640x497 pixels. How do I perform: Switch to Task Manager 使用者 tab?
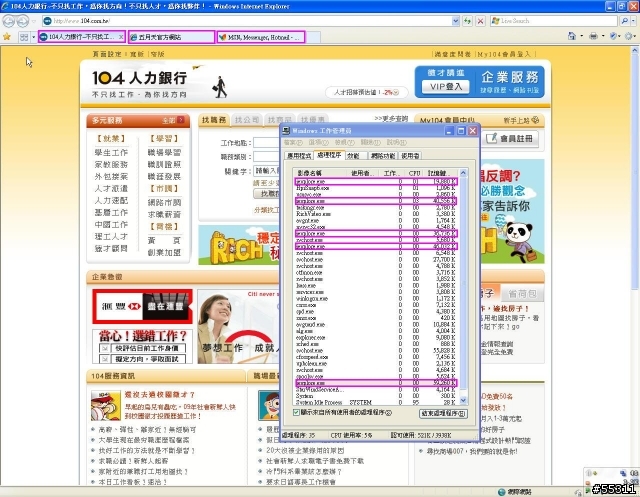click(410, 156)
